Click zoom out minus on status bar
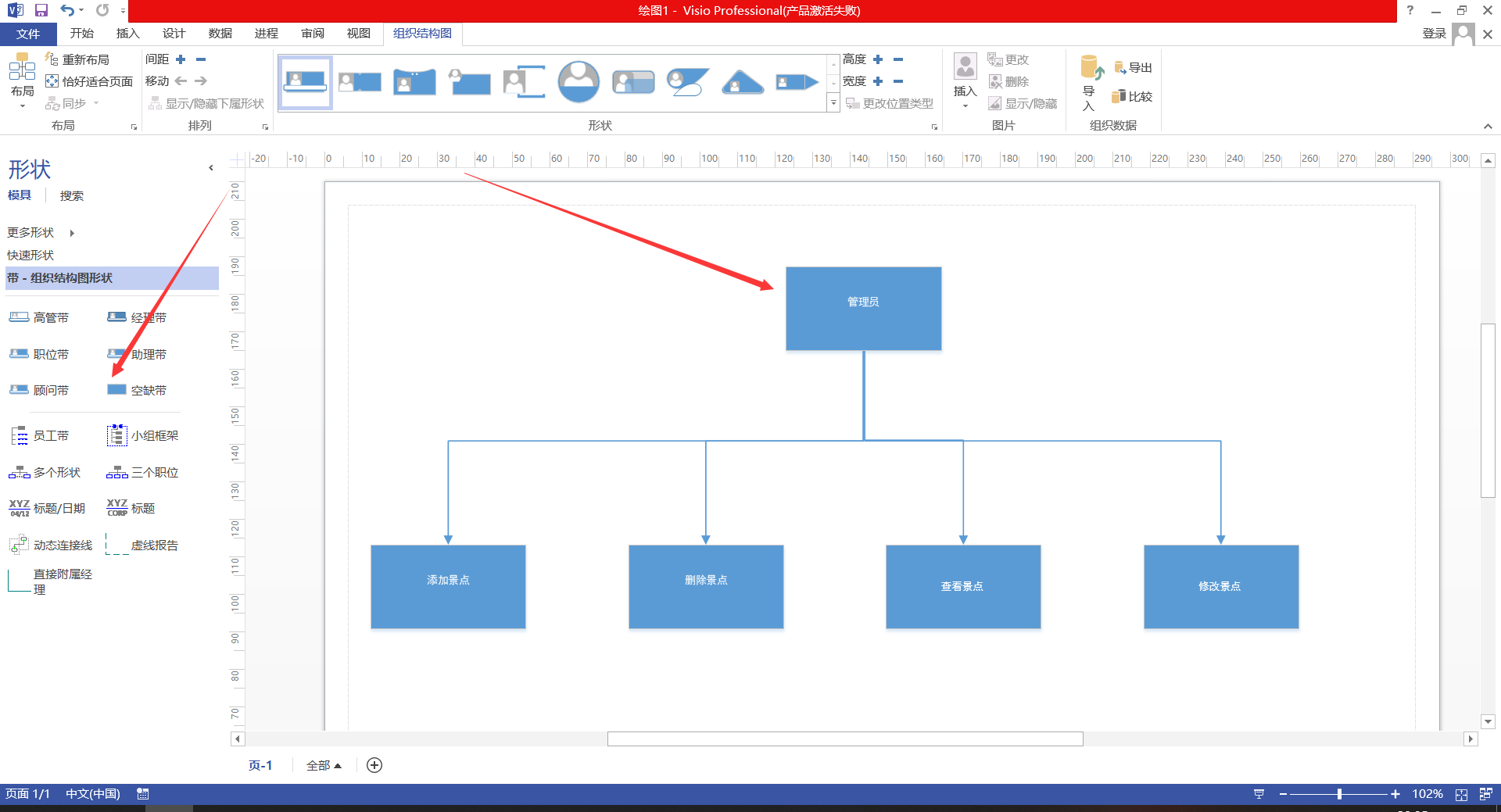 tap(1283, 794)
